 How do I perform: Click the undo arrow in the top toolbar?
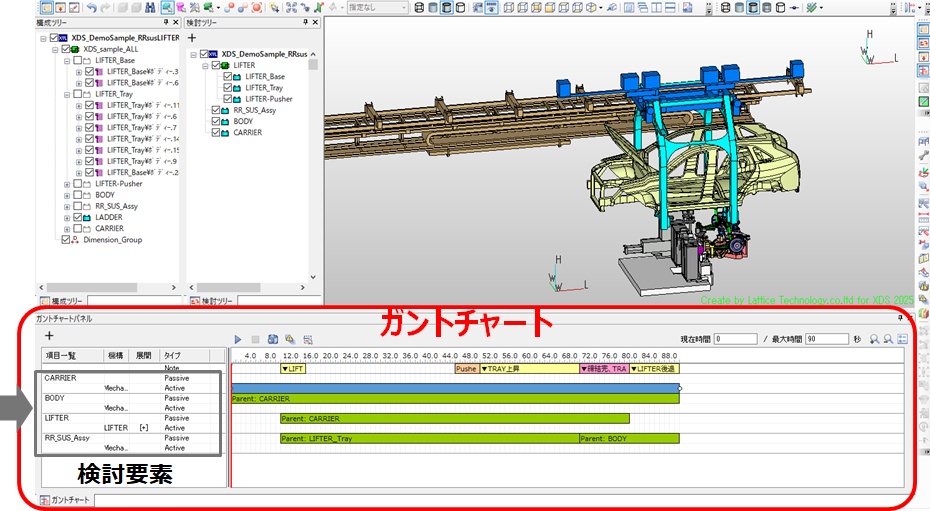click(92, 8)
